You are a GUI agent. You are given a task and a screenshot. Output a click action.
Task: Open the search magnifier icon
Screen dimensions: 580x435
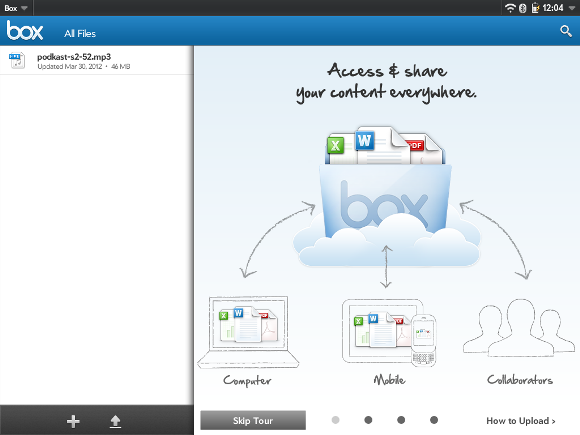(566, 31)
